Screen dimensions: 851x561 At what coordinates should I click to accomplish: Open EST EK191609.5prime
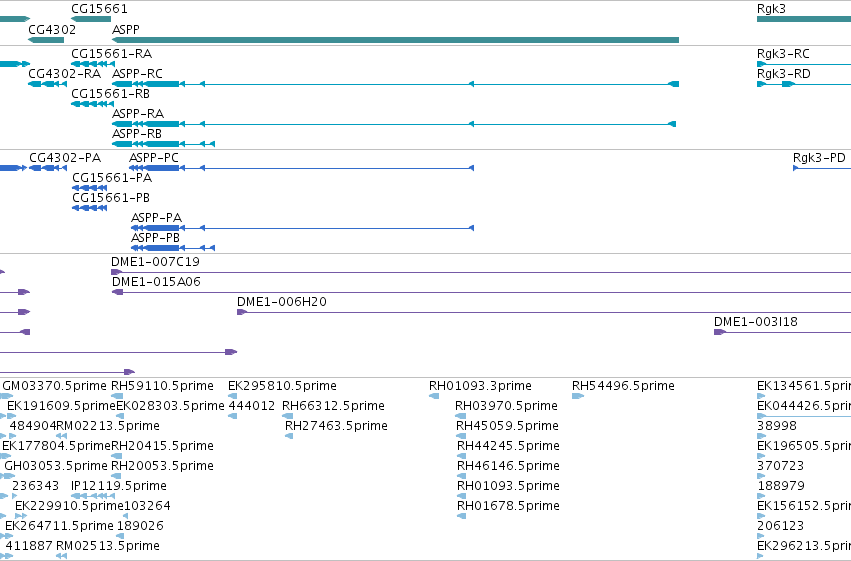(61, 406)
